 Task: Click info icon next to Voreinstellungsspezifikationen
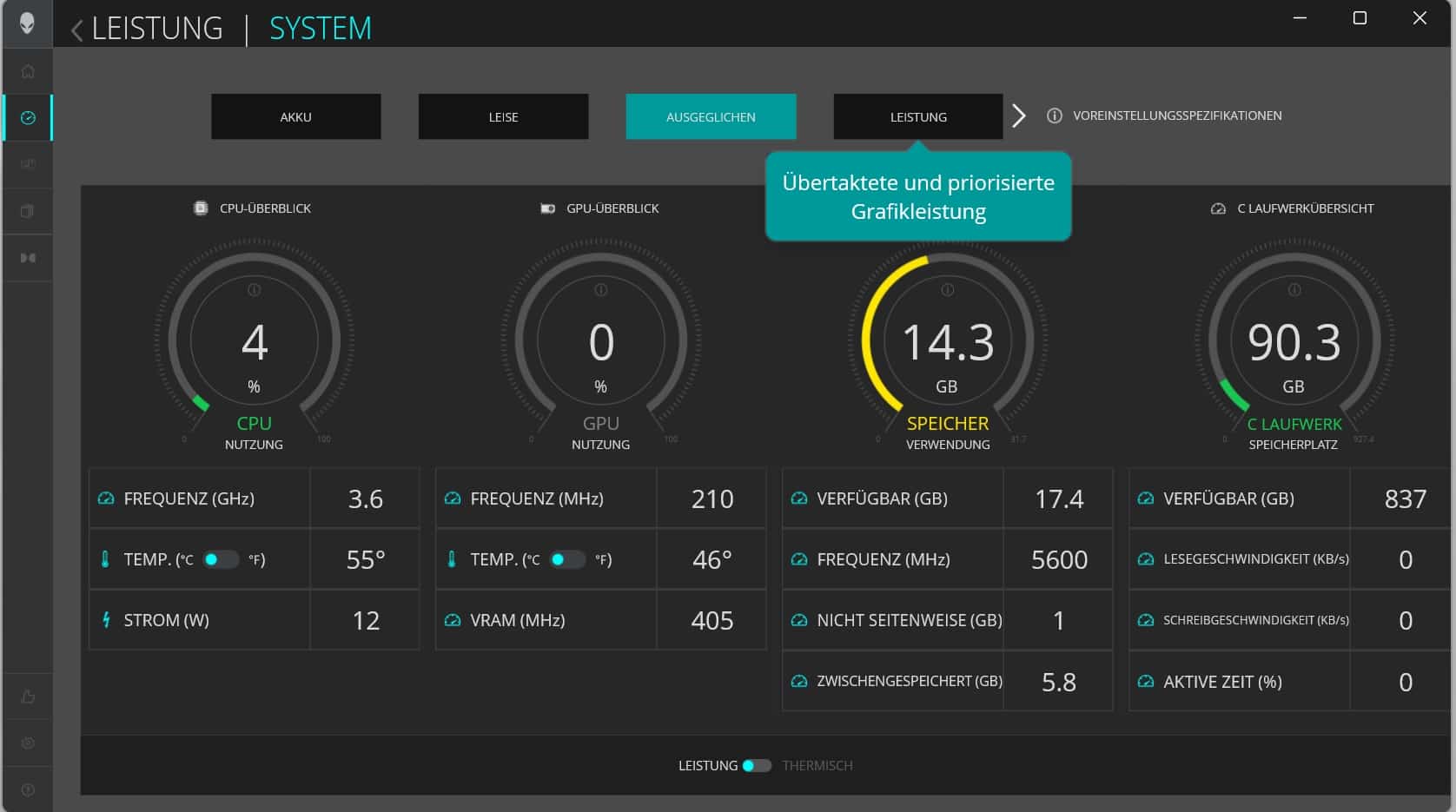pyautogui.click(x=1054, y=116)
